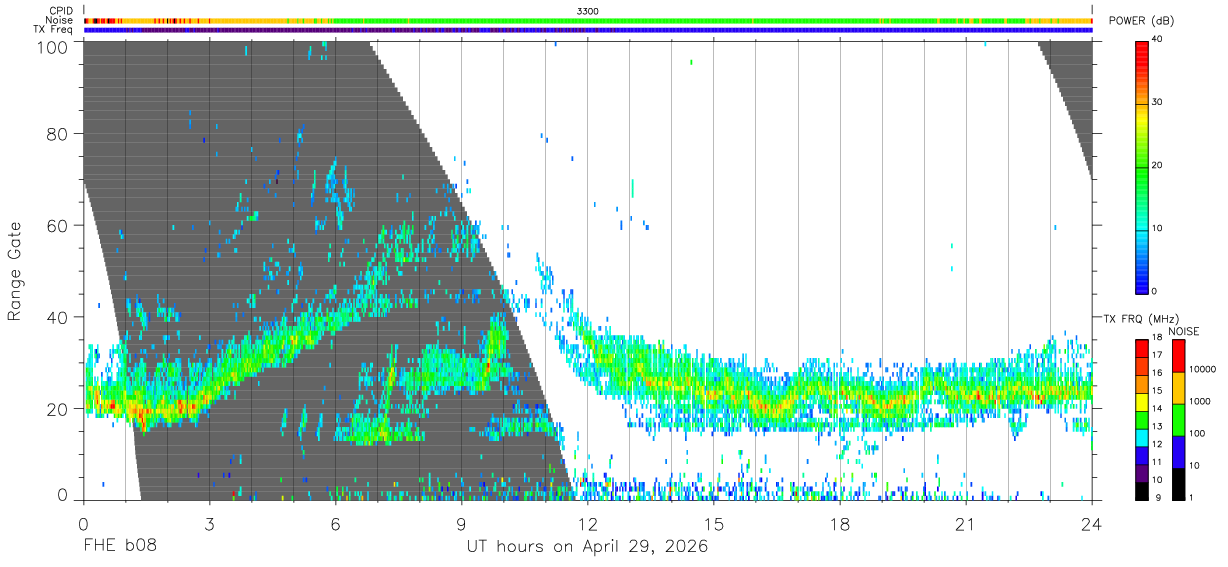Click the 20 tick on Range Gate axis
Viewport: 1228px width, 567px height.
pyautogui.click(x=58, y=409)
